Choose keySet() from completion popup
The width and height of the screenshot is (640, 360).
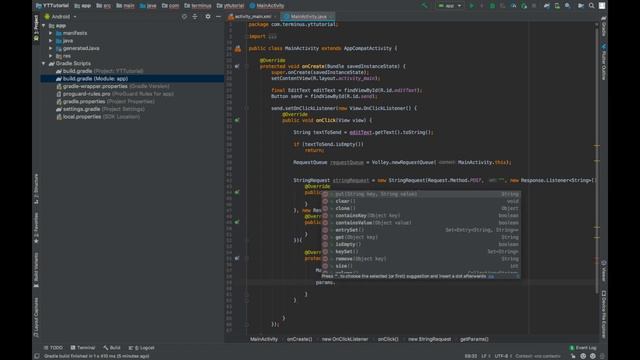tap(420, 252)
